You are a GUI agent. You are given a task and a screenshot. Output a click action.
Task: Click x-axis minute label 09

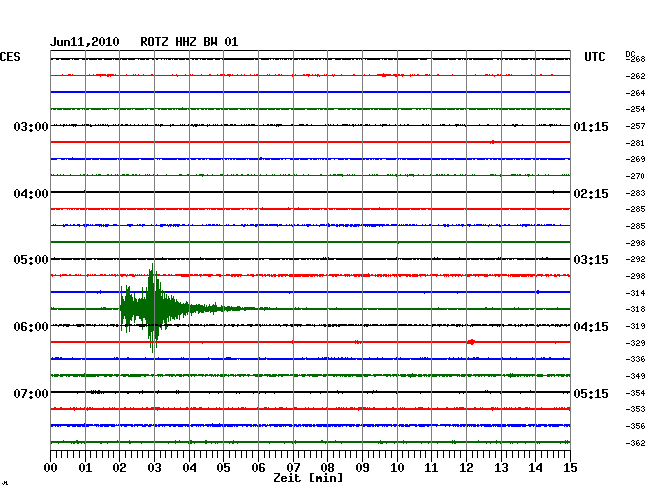point(362,468)
